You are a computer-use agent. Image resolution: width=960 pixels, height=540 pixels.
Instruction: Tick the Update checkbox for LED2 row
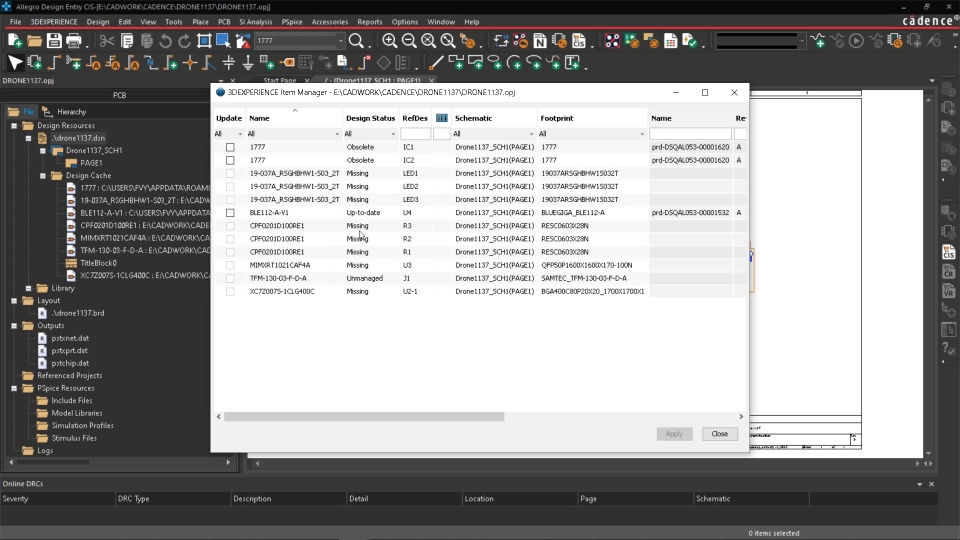[230, 187]
